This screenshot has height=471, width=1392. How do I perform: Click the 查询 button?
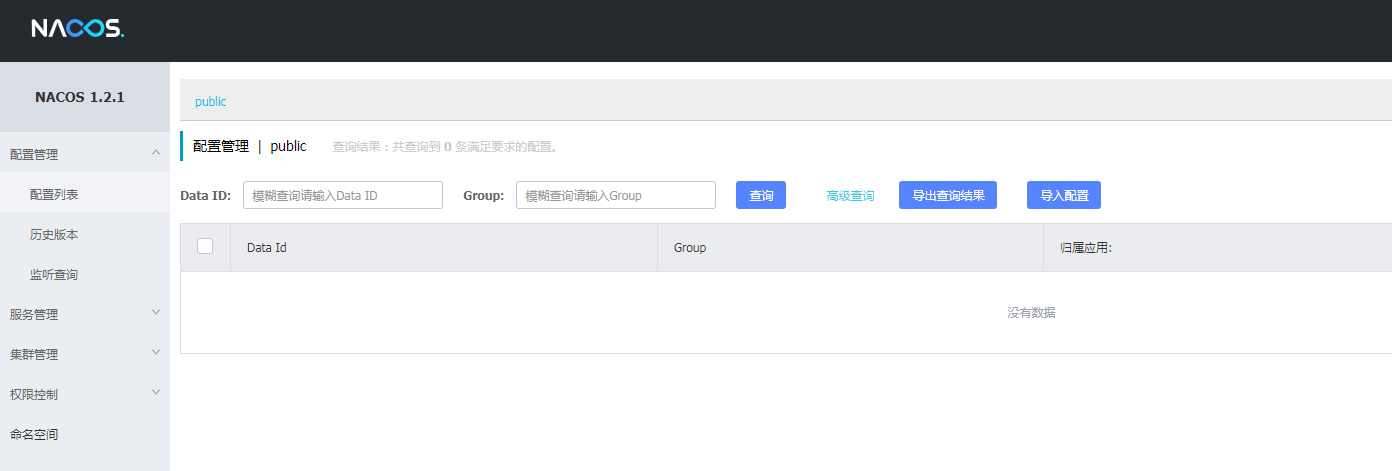761,195
